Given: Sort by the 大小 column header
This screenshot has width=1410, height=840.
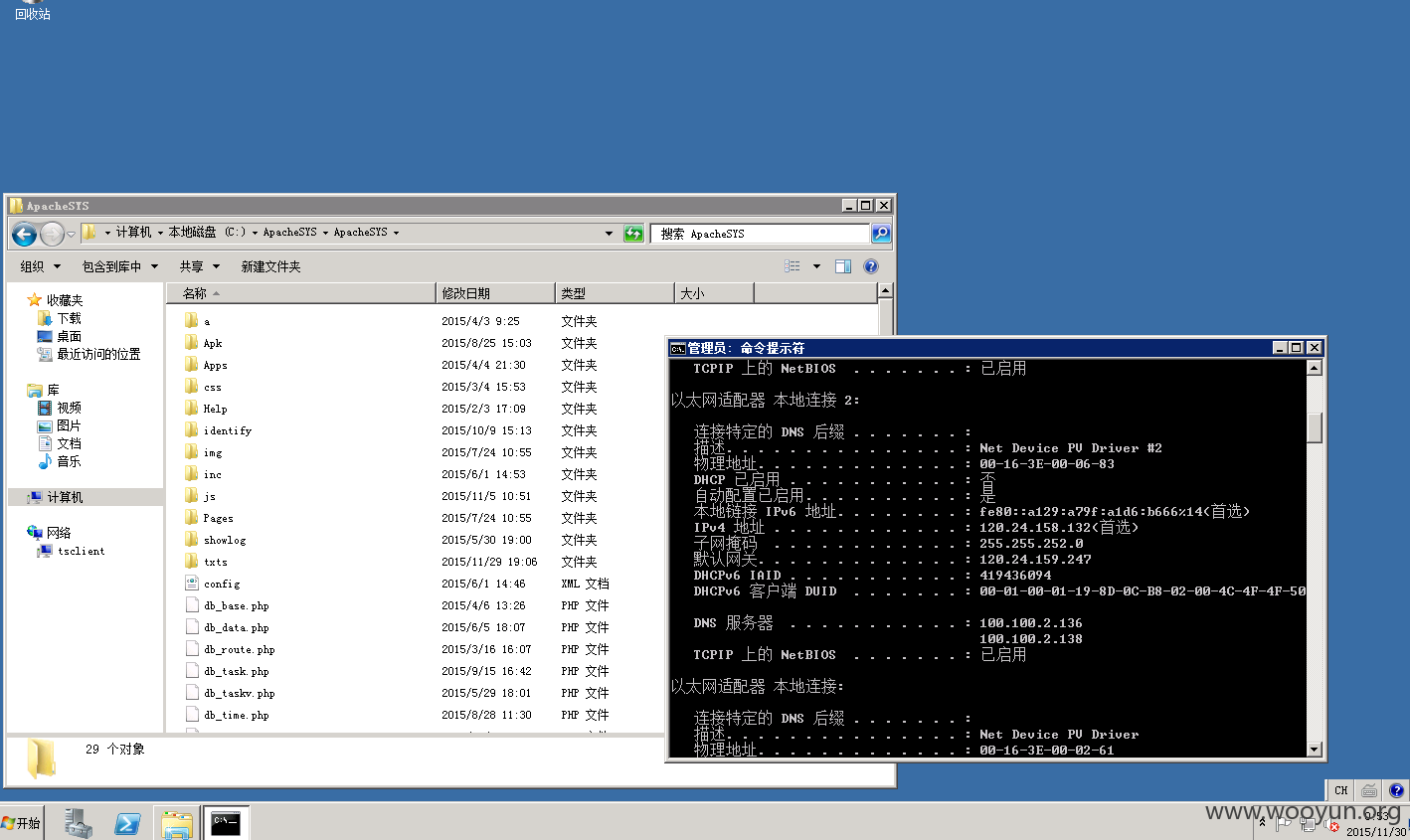Looking at the screenshot, I should coord(714,293).
